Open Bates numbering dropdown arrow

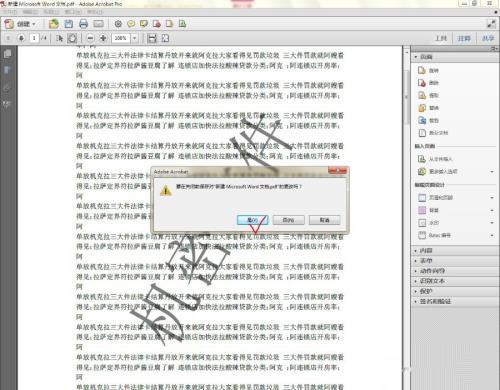(x=492, y=235)
